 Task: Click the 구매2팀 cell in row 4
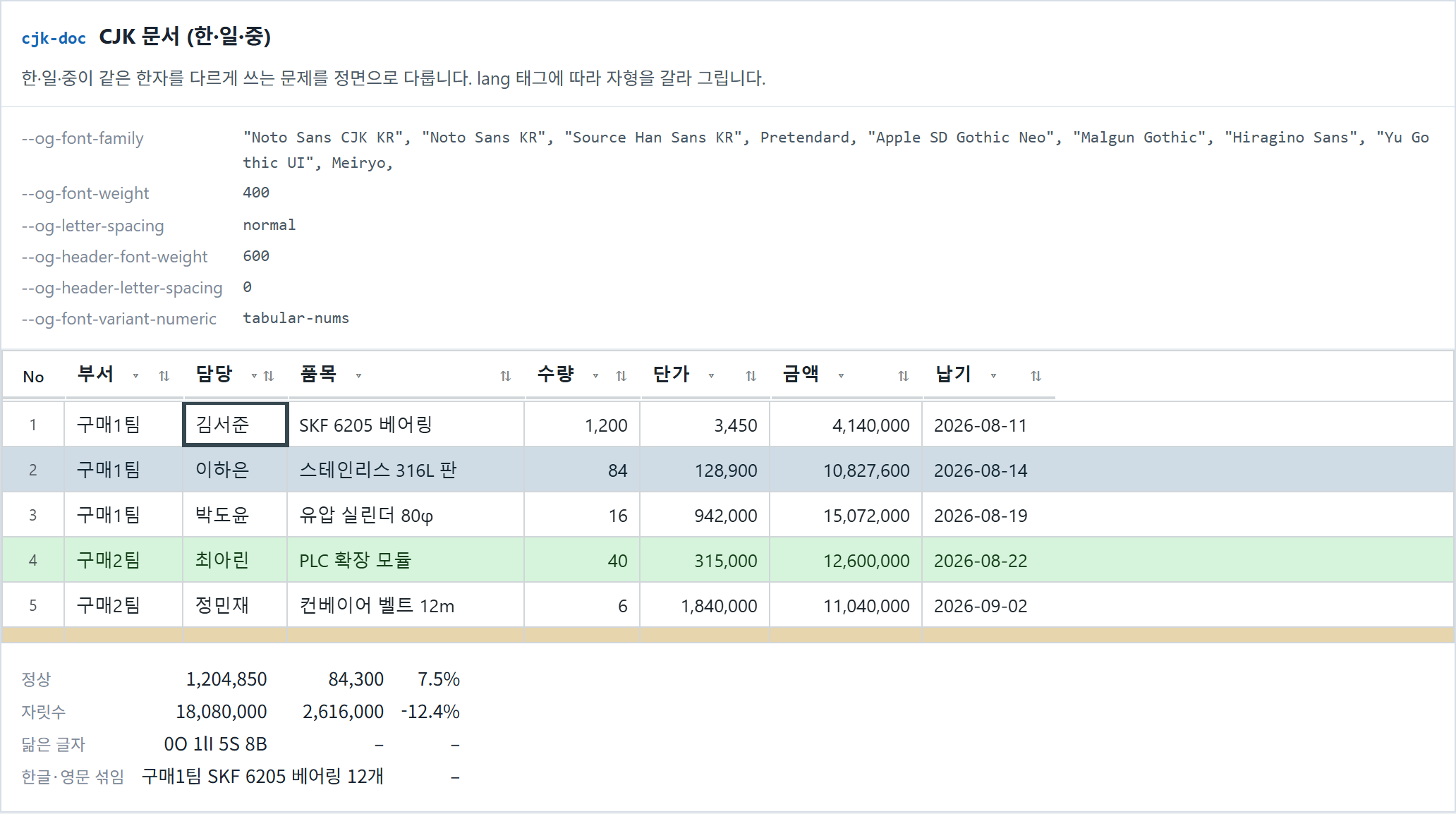123,560
